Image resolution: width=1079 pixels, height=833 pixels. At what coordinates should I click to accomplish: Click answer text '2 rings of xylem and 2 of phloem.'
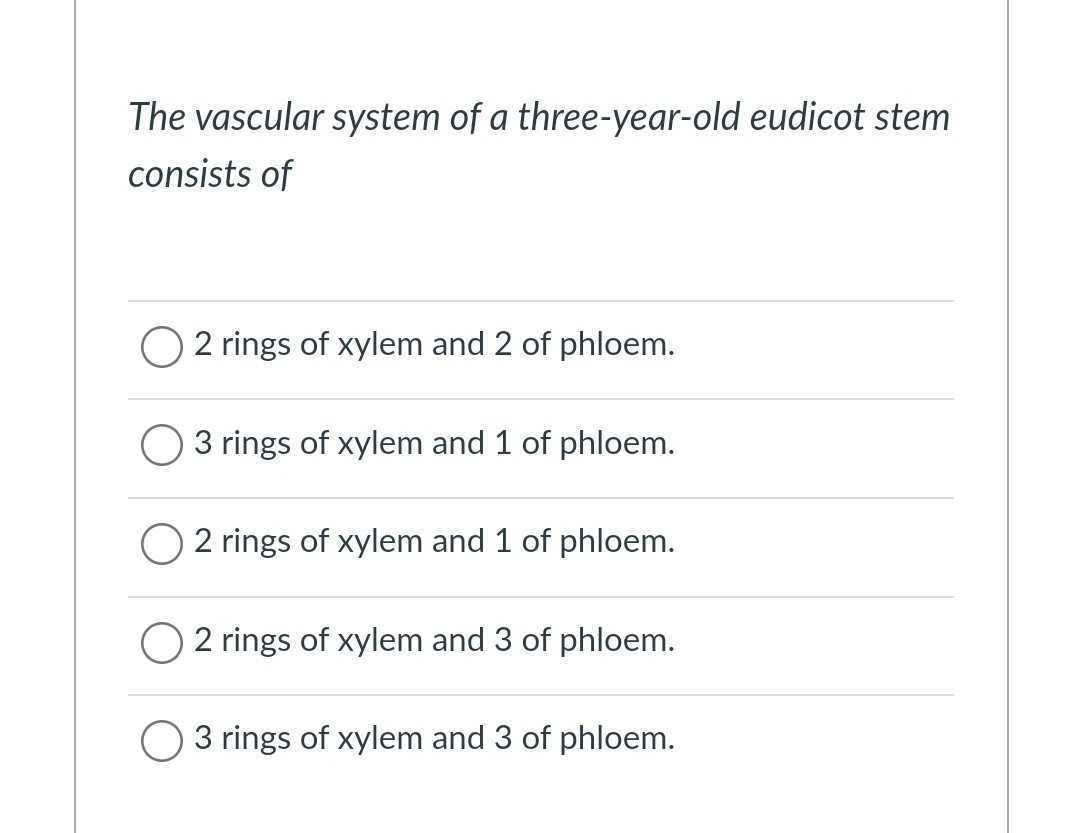pos(434,345)
